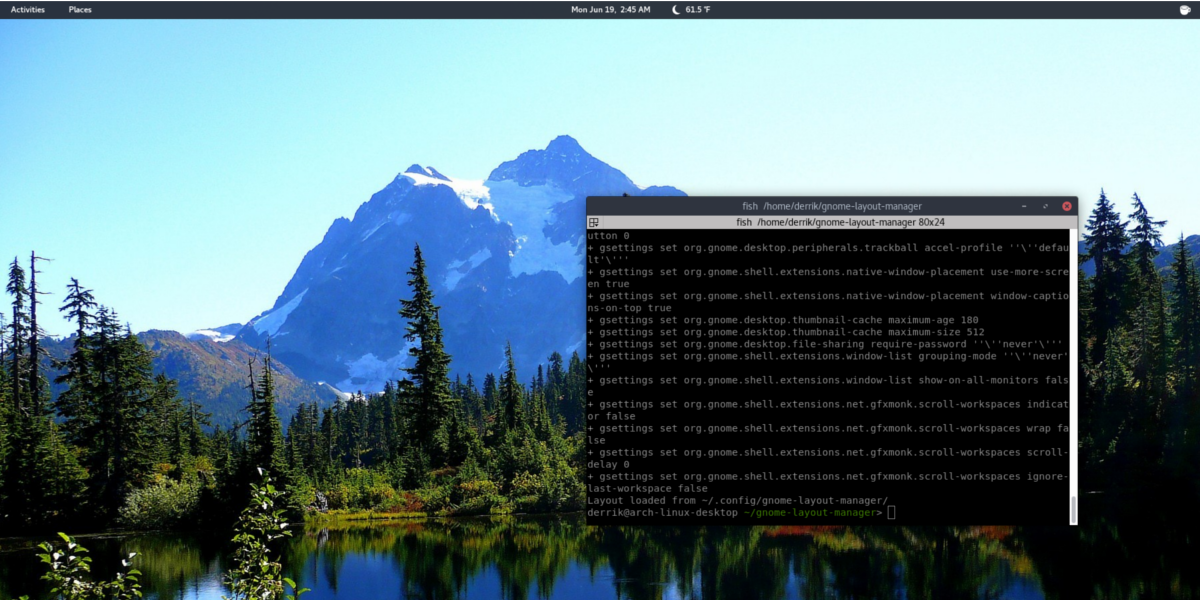Click the 'Layout loaded from' output line
Screen dimensions: 1200x600
point(738,501)
